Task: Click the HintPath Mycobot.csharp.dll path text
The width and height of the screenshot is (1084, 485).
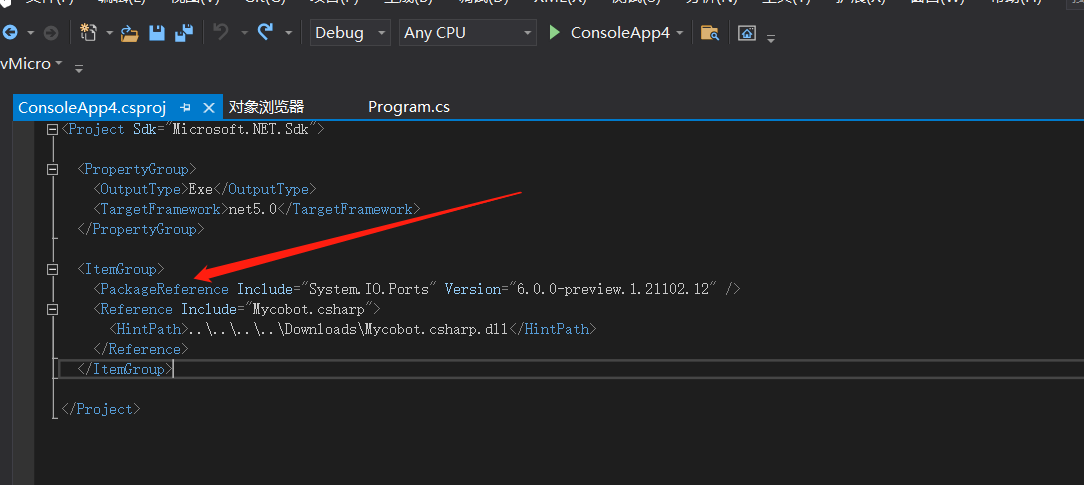Action: point(348,329)
